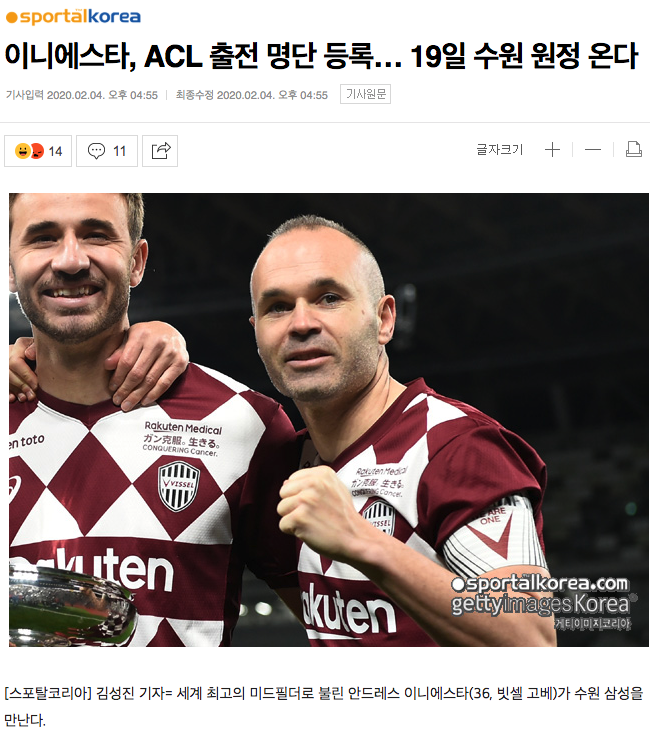Click the 최종수정 timestamp text
This screenshot has width=650, height=733.
[252, 95]
